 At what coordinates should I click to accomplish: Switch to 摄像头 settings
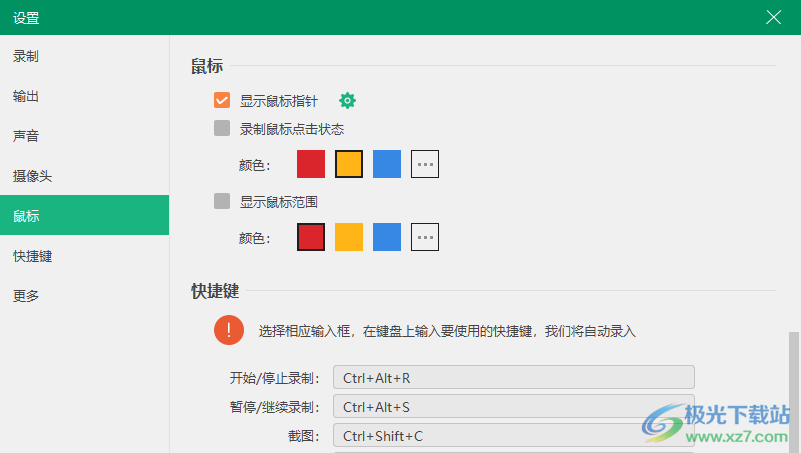click(84, 176)
